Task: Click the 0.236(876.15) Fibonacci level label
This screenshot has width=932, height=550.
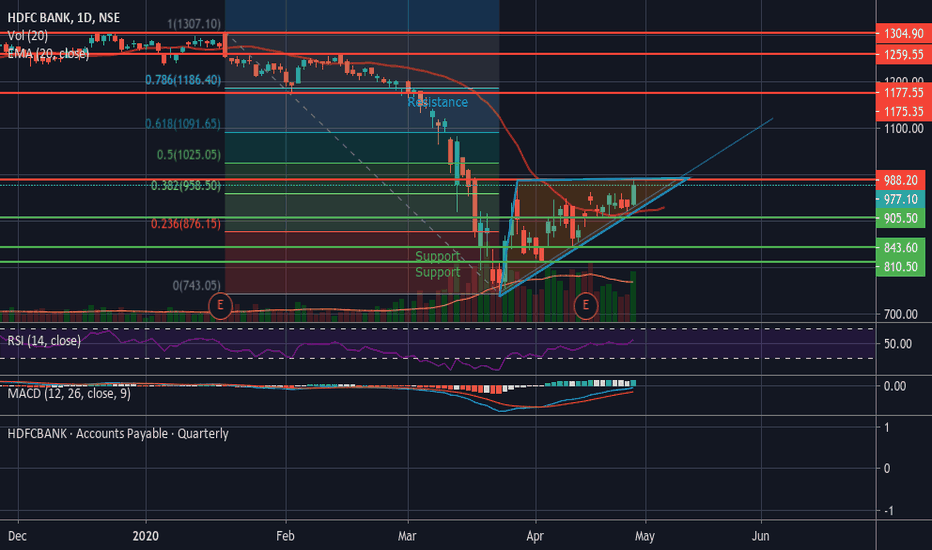Action: [x=185, y=224]
